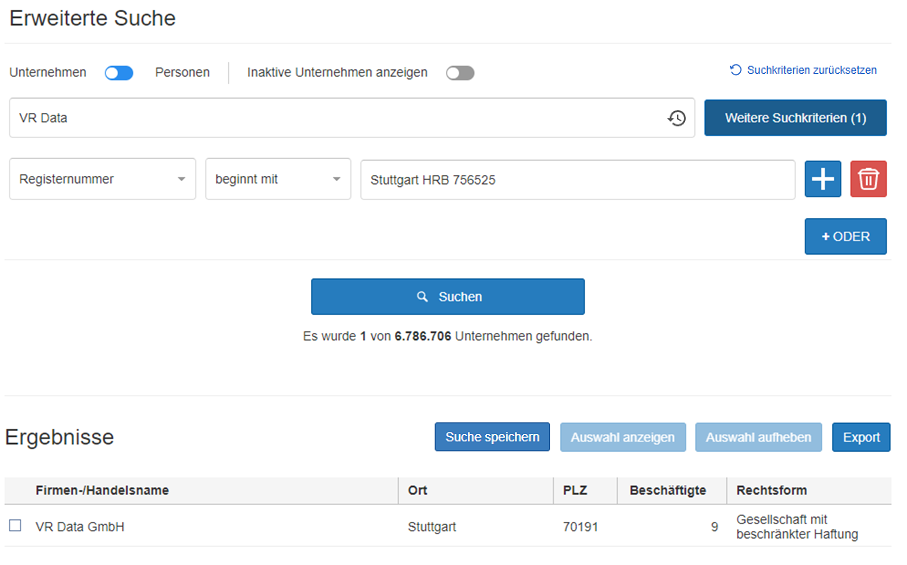This screenshot has height=565, width=907.
Task: Toggle the Unternehmen/Personen switch
Action: tap(119, 73)
